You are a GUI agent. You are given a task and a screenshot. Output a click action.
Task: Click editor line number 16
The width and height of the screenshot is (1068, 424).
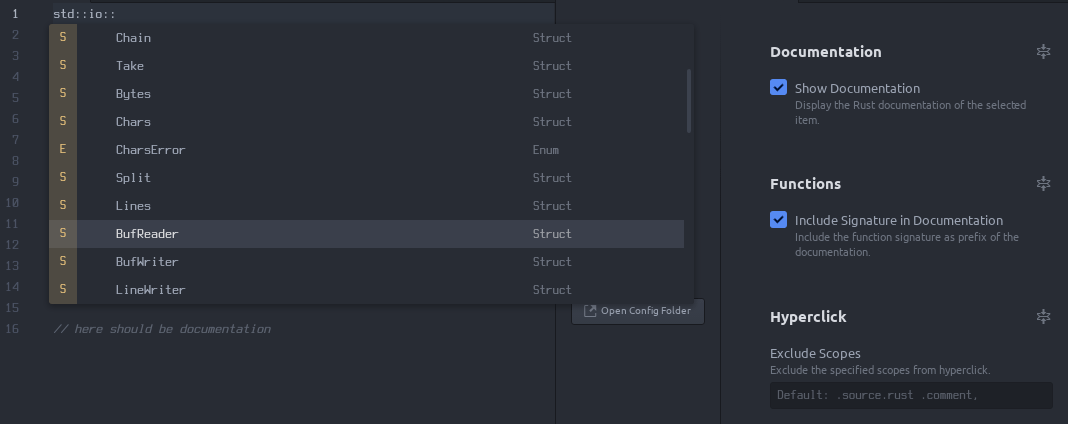tap(12, 329)
